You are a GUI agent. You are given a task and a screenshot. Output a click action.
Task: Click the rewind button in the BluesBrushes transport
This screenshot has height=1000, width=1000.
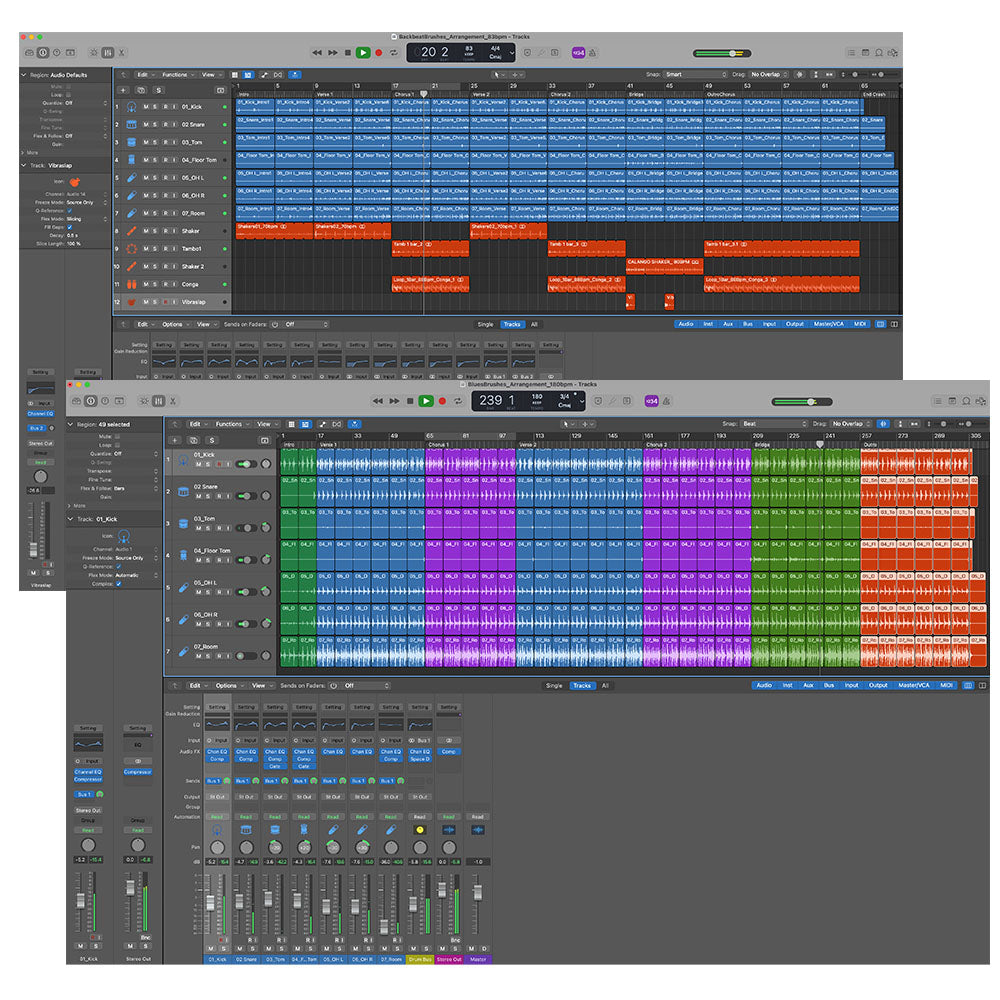(x=379, y=401)
